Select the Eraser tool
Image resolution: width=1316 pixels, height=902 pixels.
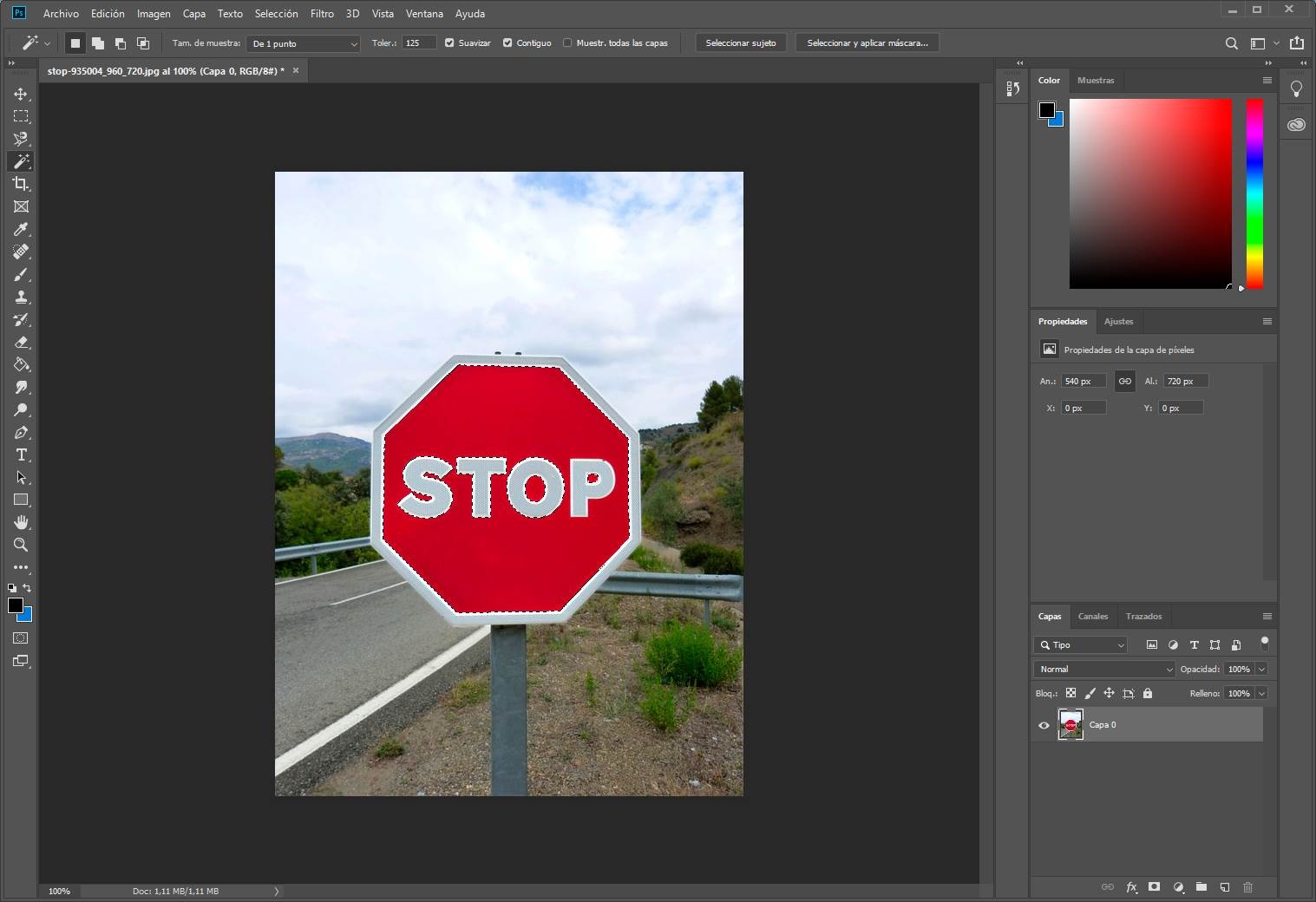pos(21,342)
